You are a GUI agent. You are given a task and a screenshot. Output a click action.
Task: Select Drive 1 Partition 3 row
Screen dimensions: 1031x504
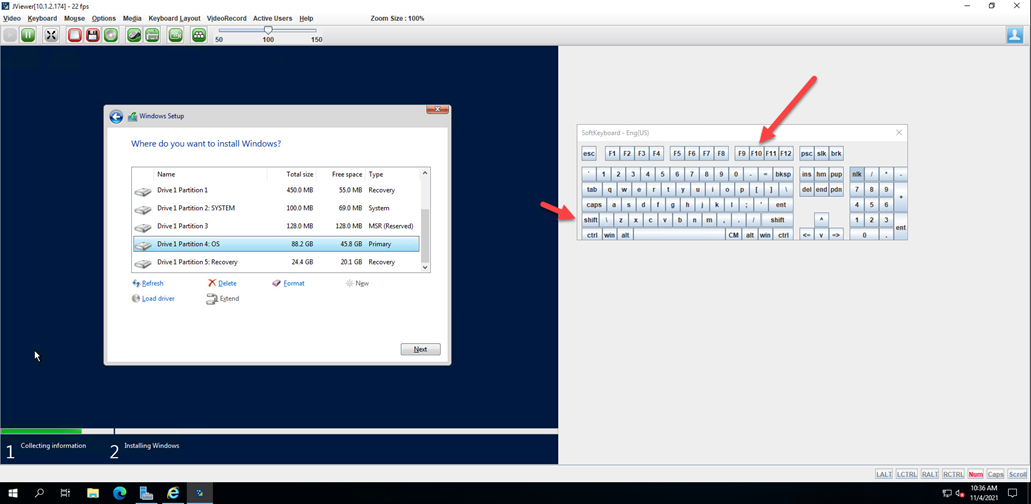(x=276, y=226)
